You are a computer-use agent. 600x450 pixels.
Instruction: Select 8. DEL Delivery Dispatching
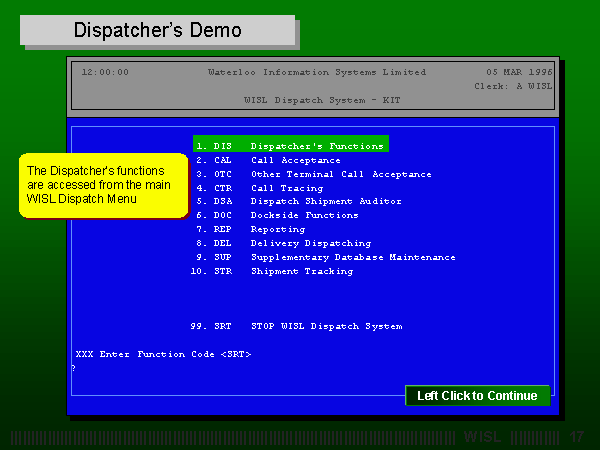(x=284, y=243)
